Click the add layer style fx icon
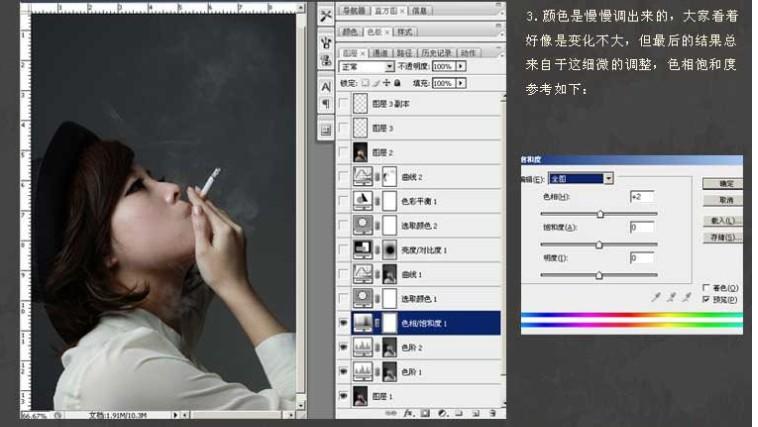This screenshot has height=427, width=758. pyautogui.click(x=408, y=413)
